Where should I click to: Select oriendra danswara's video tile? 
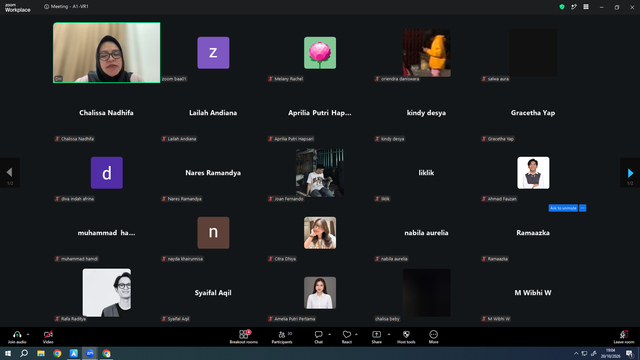click(x=427, y=53)
